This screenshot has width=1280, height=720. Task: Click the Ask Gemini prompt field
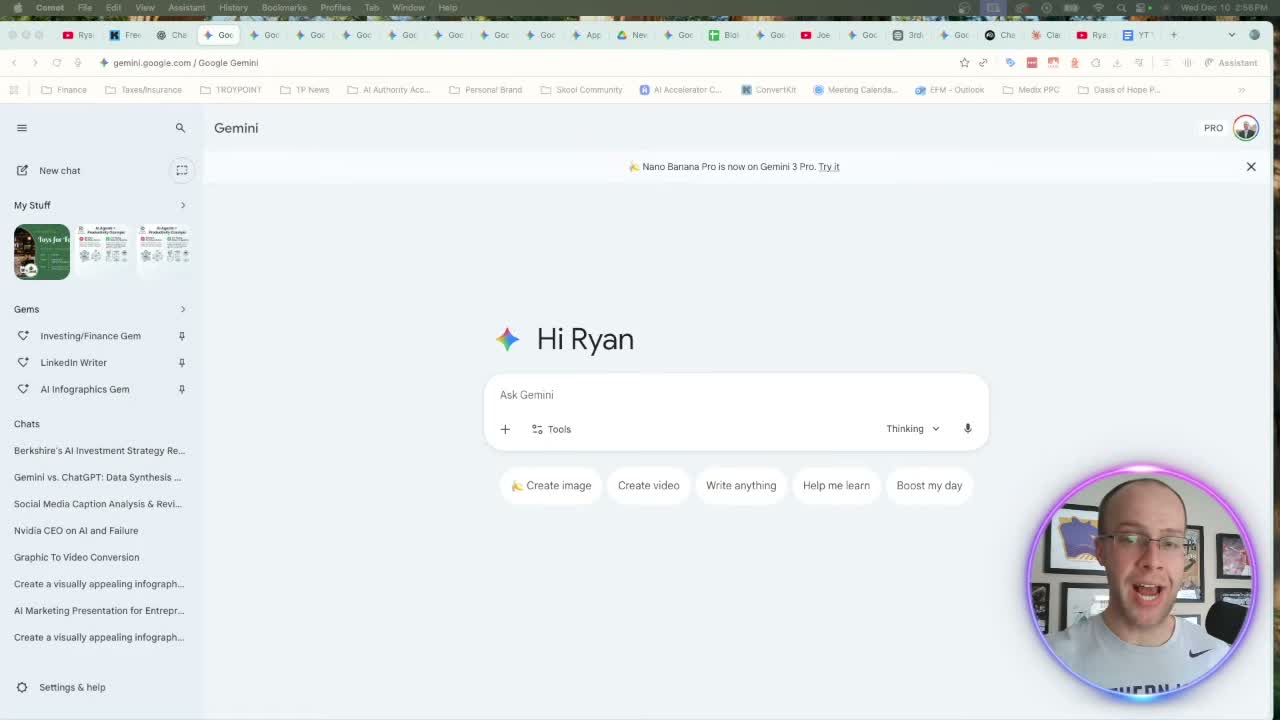click(736, 395)
